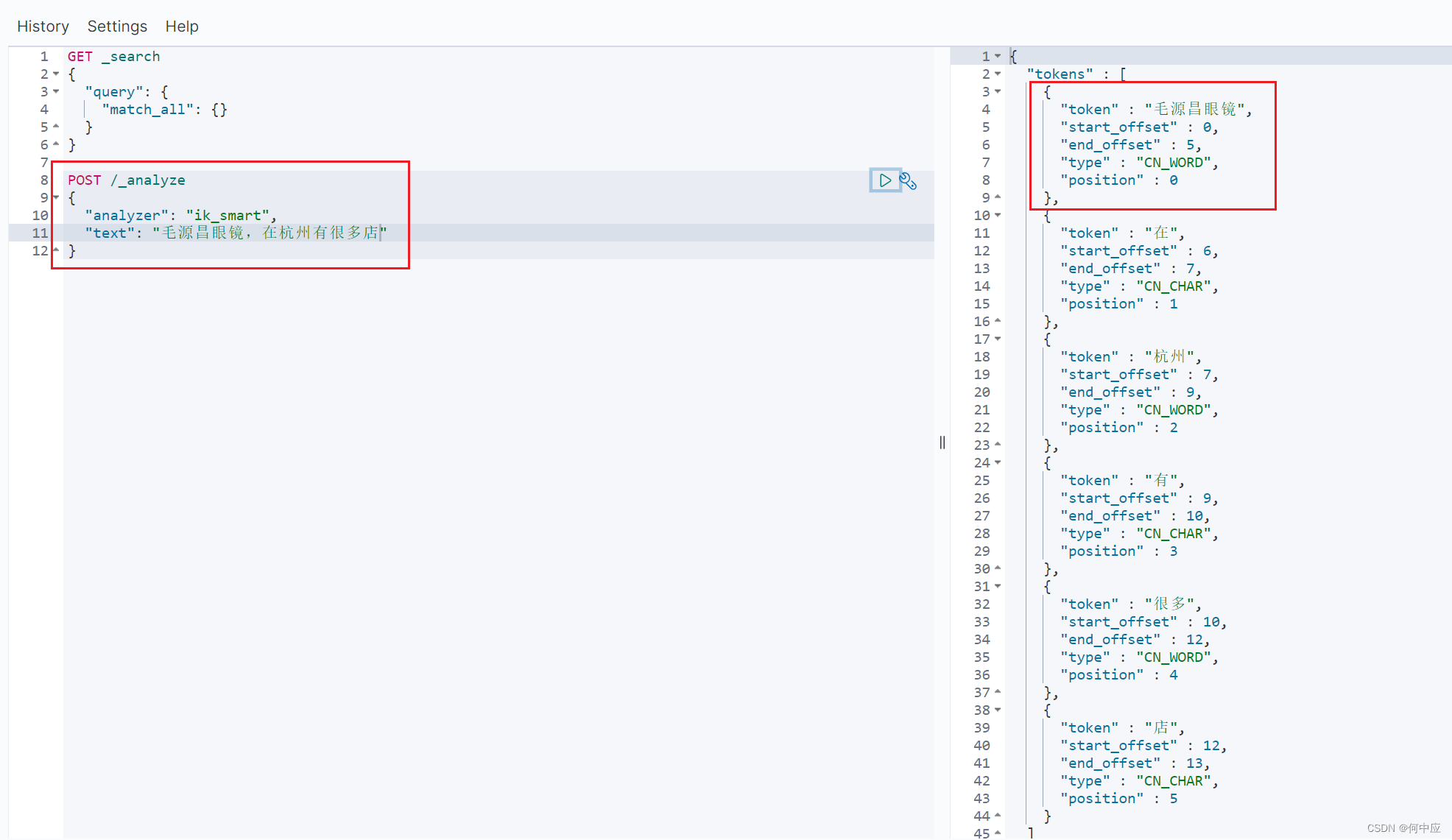Click "start_offset" : 9 in output

[x=1139, y=498]
